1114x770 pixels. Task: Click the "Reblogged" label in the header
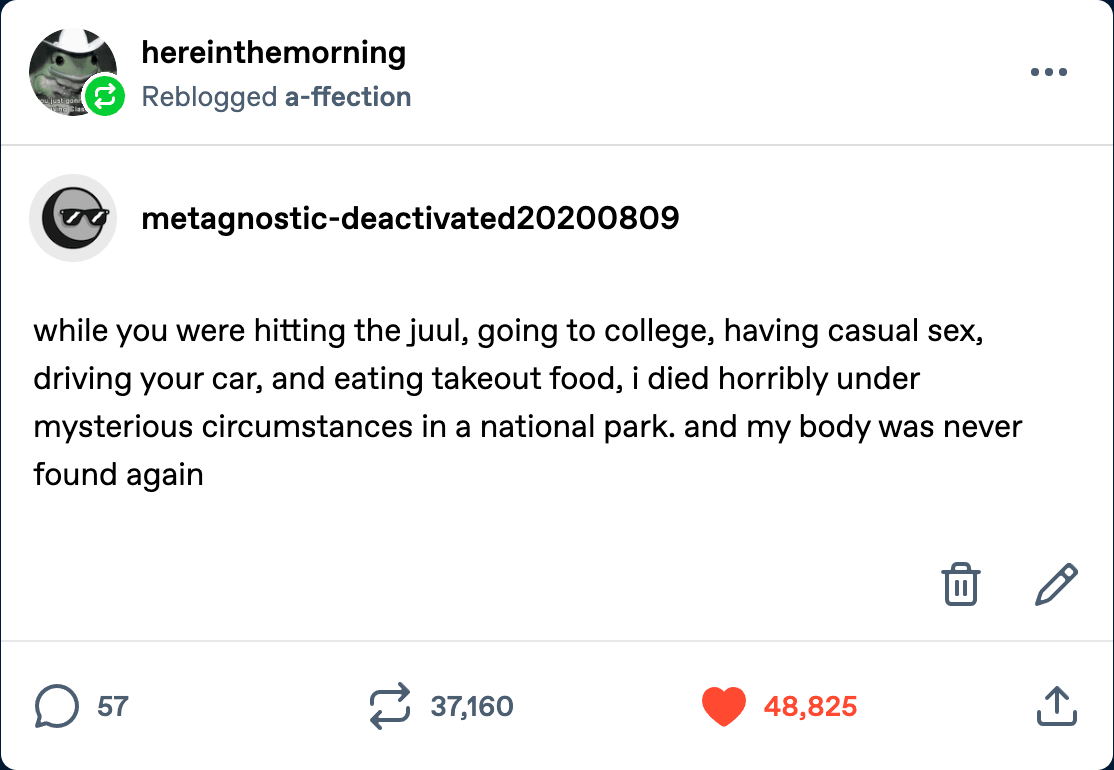point(209,97)
